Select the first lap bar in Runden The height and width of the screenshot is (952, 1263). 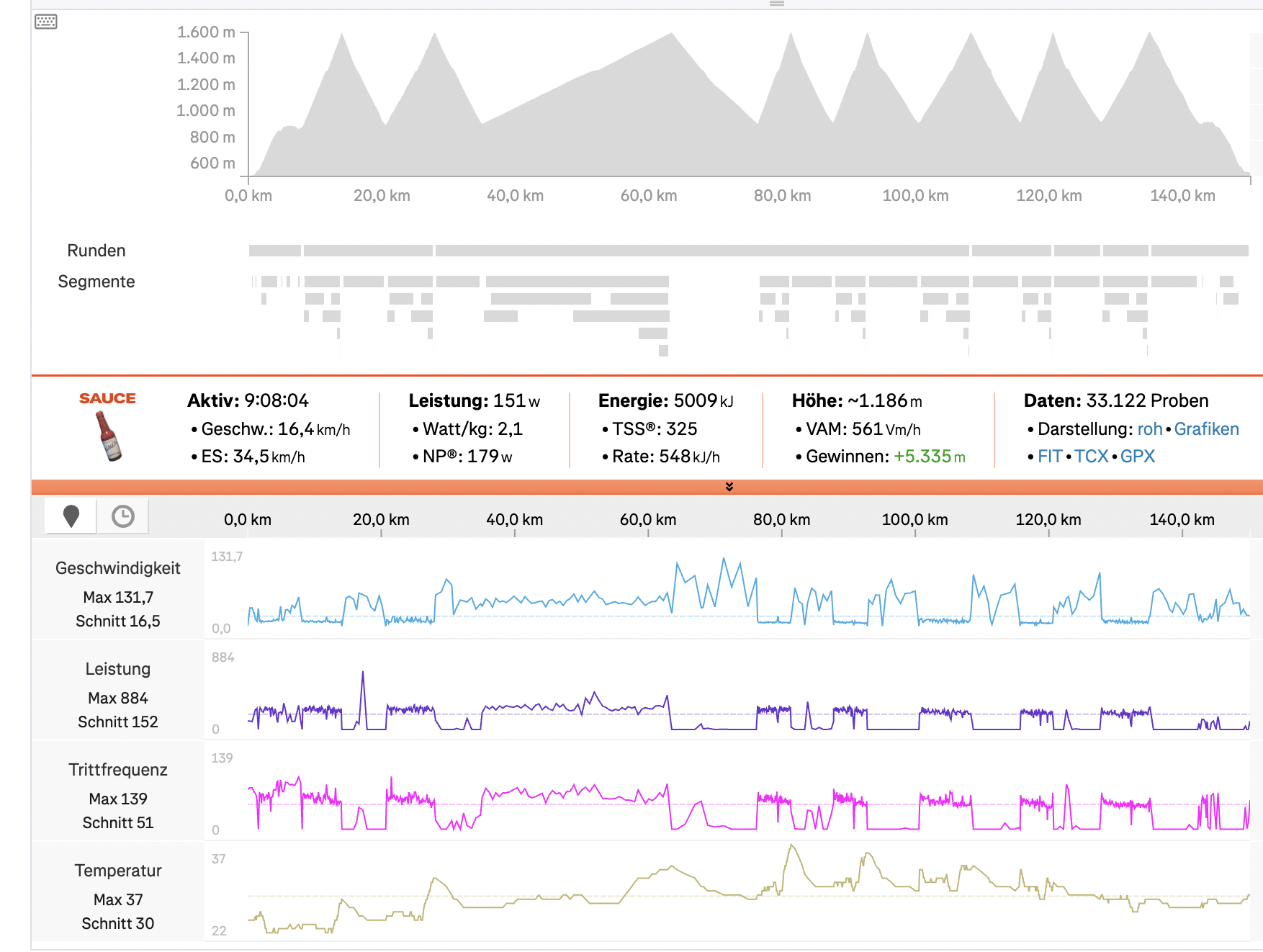point(275,251)
